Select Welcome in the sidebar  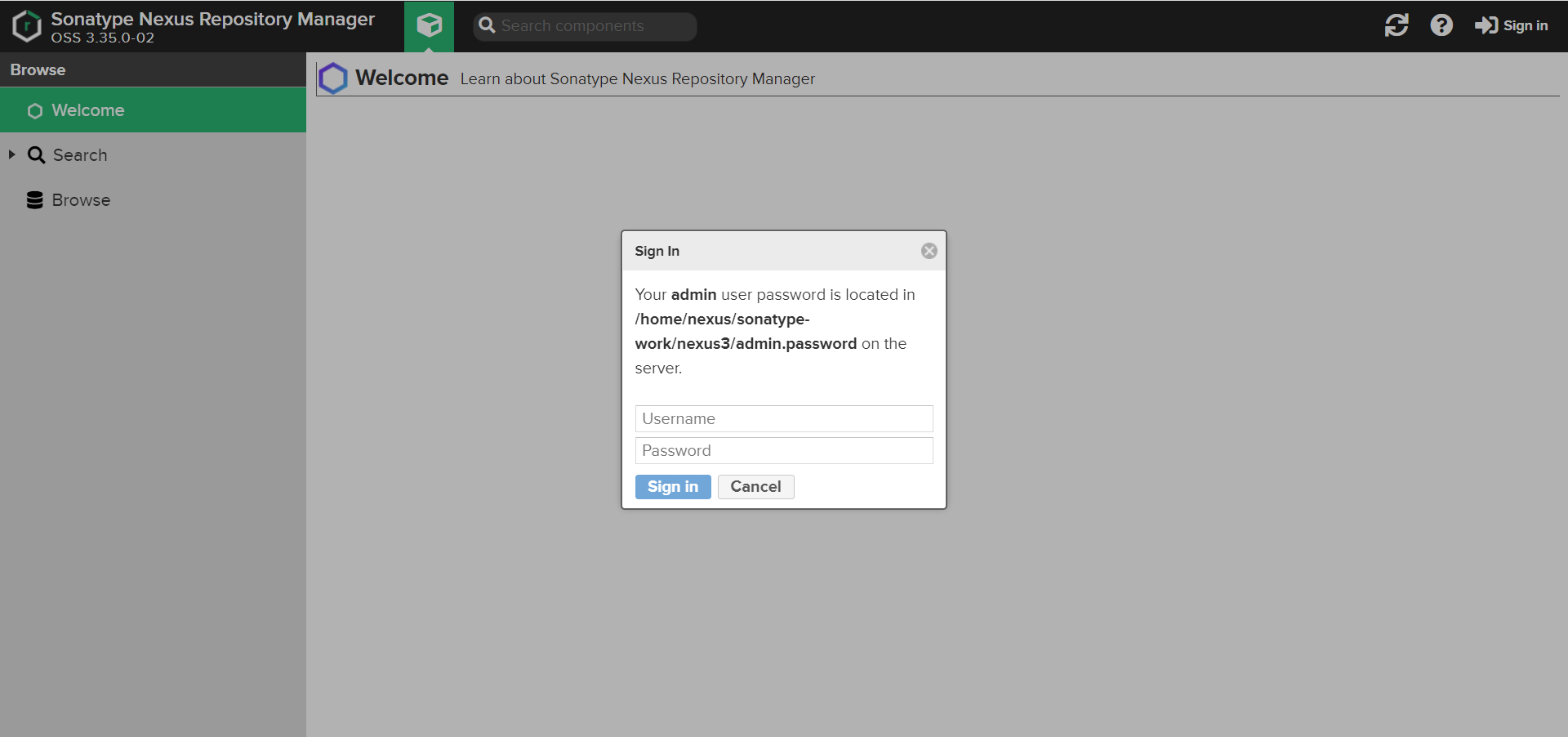point(153,110)
